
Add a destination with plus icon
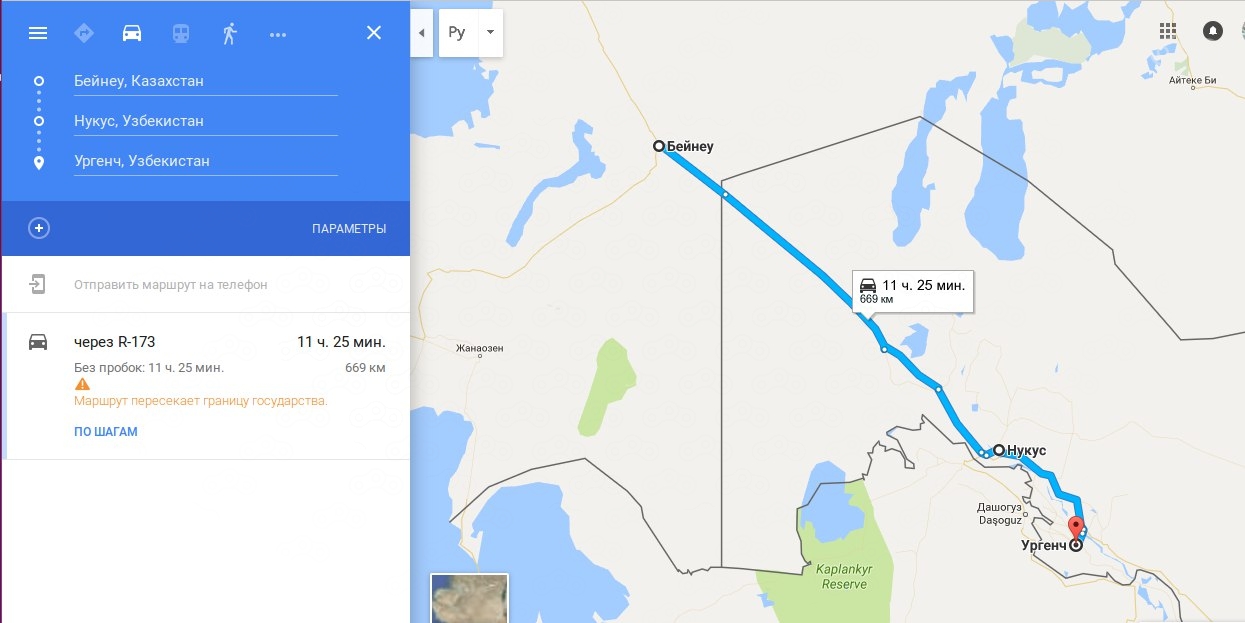click(39, 228)
